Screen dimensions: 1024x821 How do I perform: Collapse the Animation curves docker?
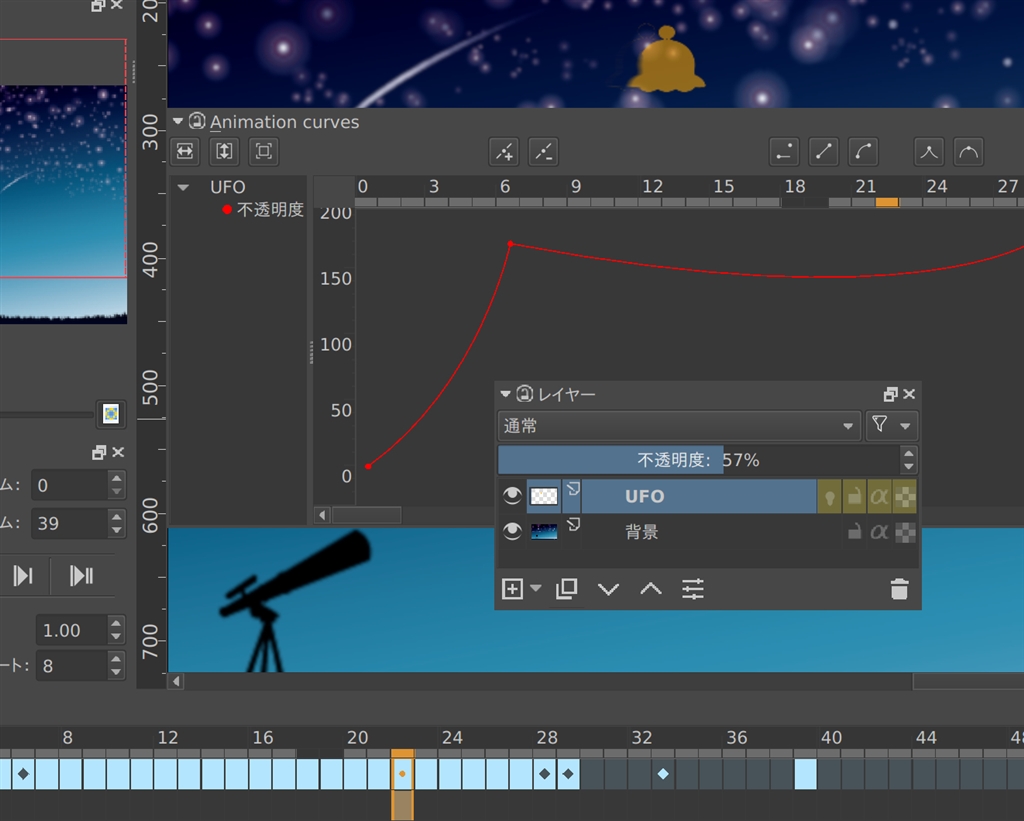(178, 121)
